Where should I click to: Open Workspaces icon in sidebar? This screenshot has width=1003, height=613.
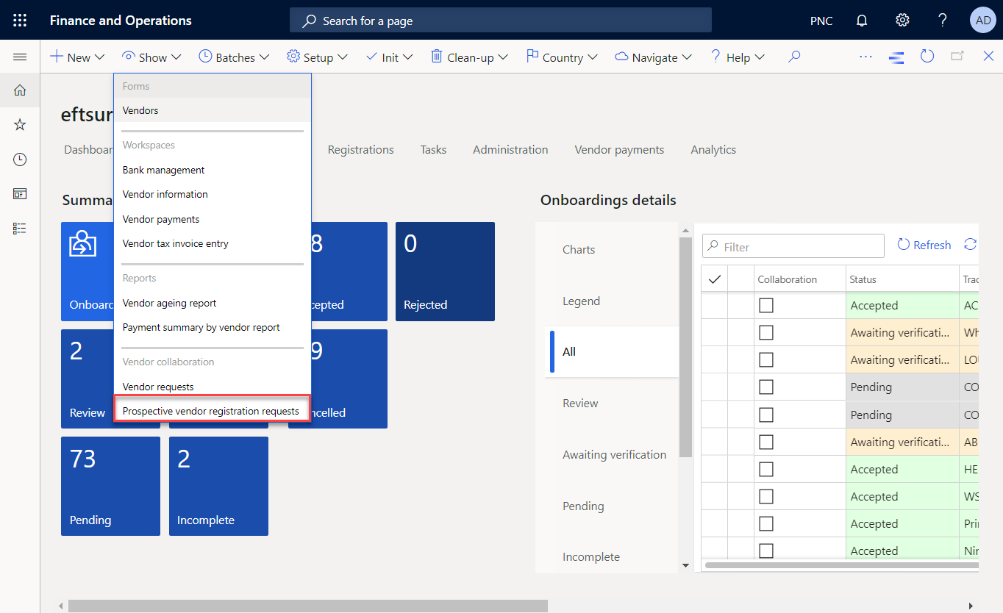coord(20,194)
